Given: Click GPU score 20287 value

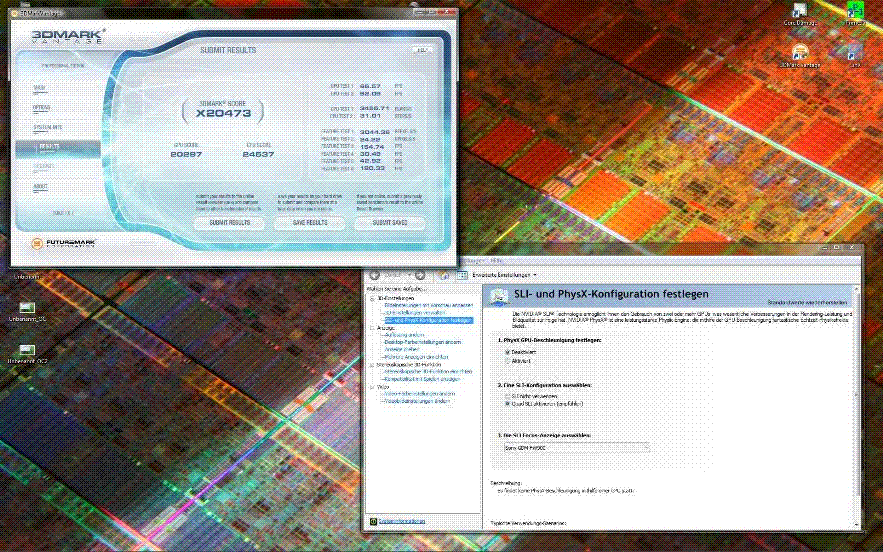Looking at the screenshot, I should tap(186, 154).
